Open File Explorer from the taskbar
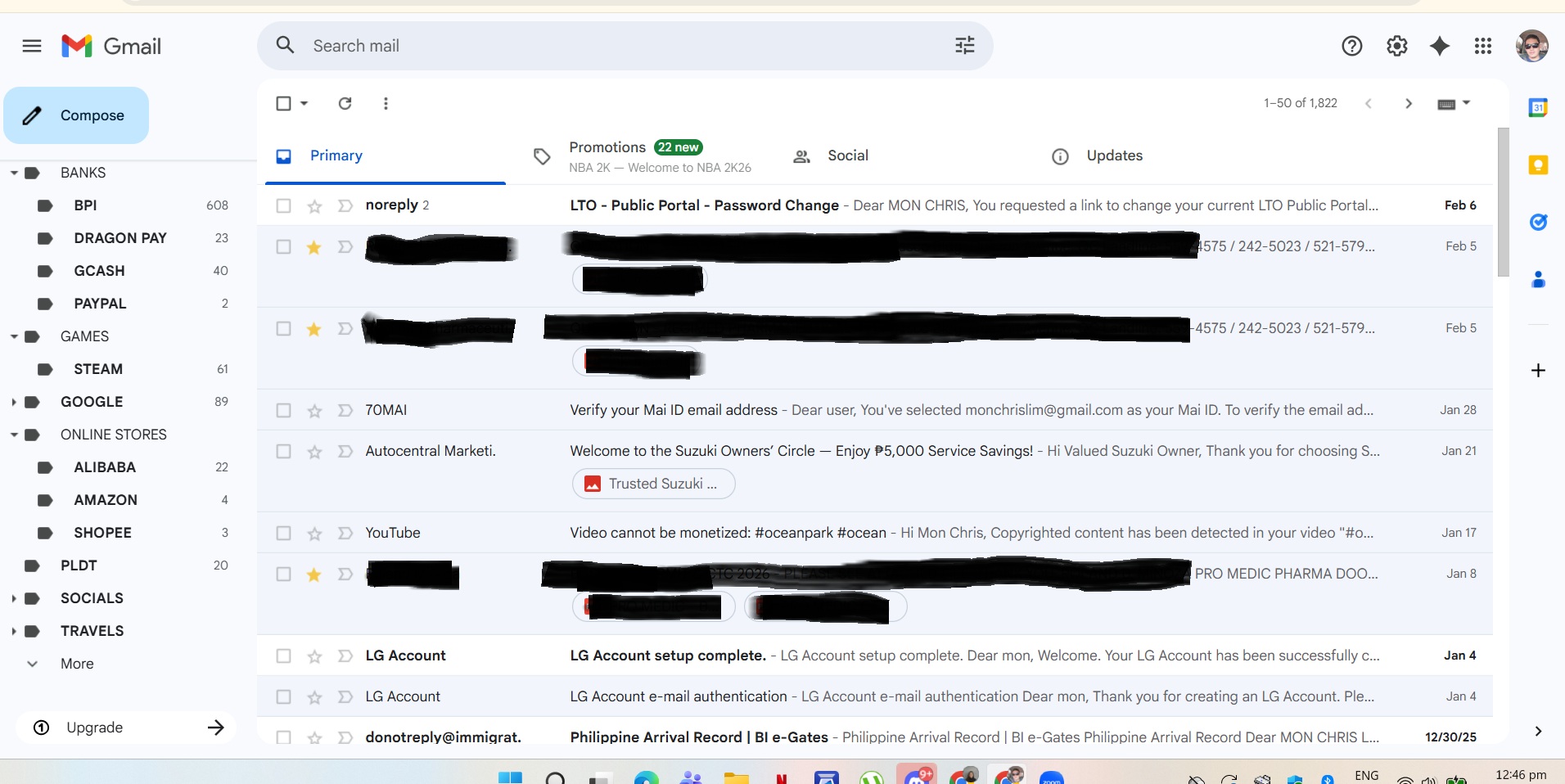The height and width of the screenshot is (784, 1565). (737, 777)
